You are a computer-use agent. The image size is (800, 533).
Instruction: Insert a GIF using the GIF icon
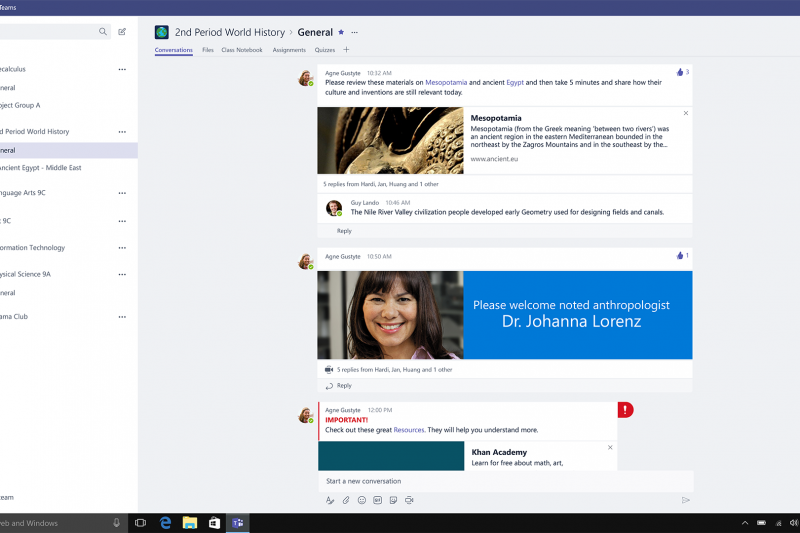coord(378,500)
